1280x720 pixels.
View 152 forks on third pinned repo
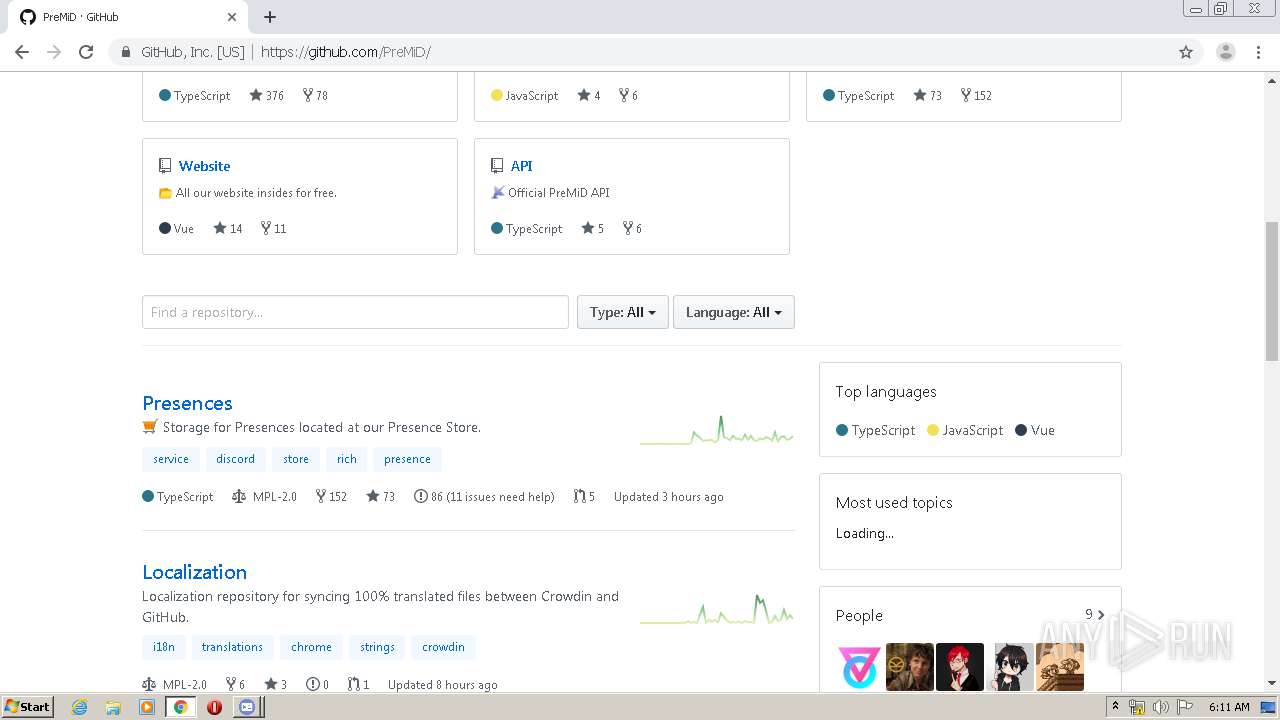click(x=976, y=95)
